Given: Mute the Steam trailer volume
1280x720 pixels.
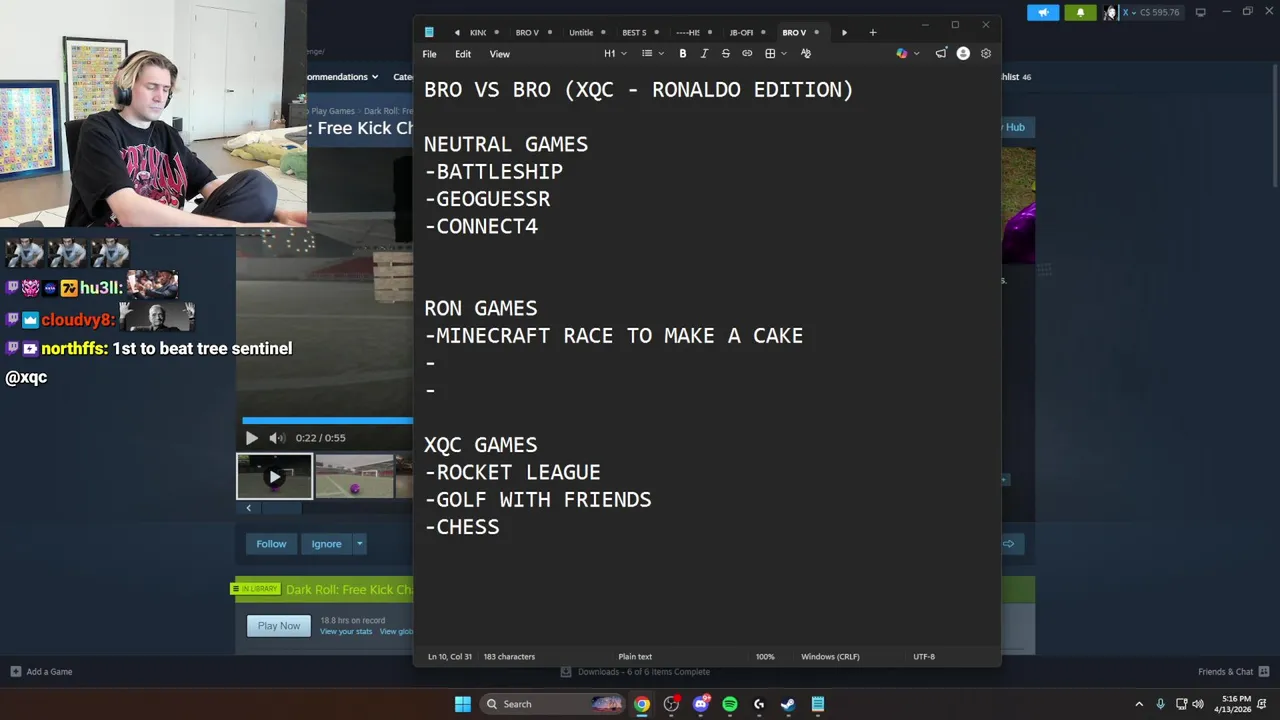Looking at the screenshot, I should (277, 438).
